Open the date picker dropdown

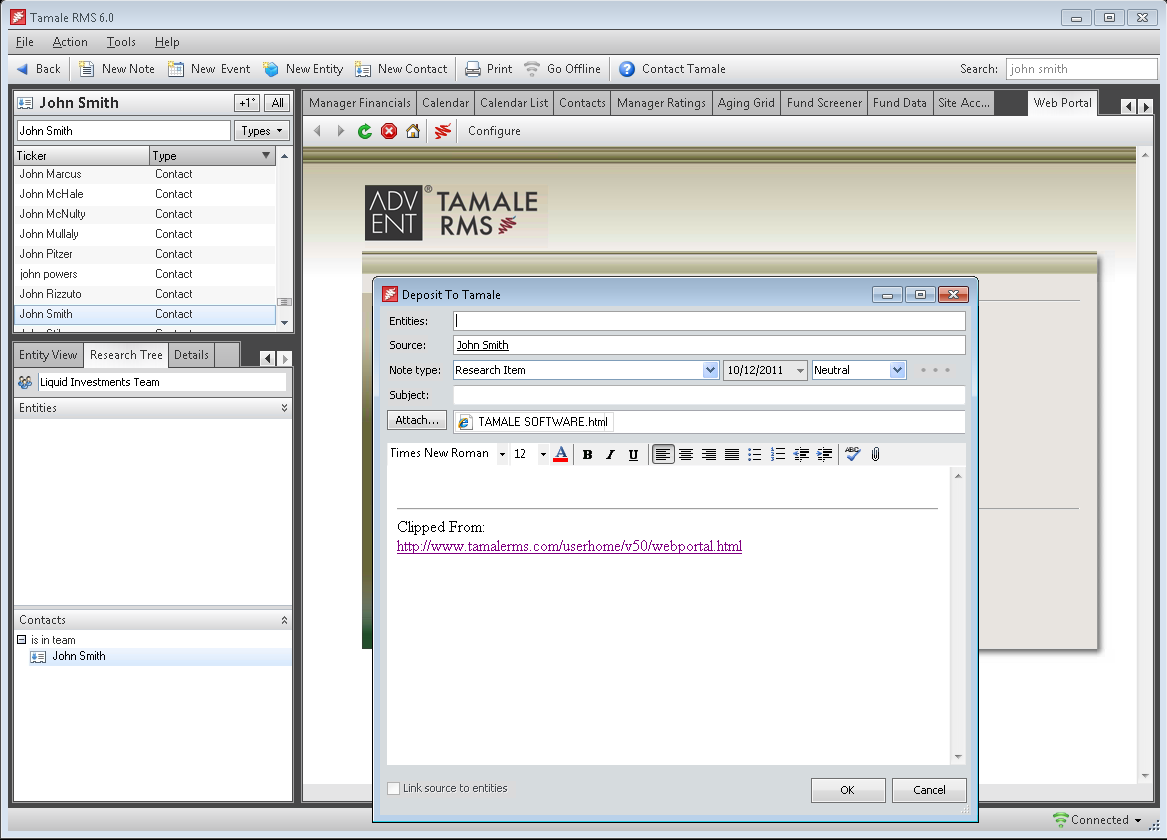pyautogui.click(x=800, y=371)
